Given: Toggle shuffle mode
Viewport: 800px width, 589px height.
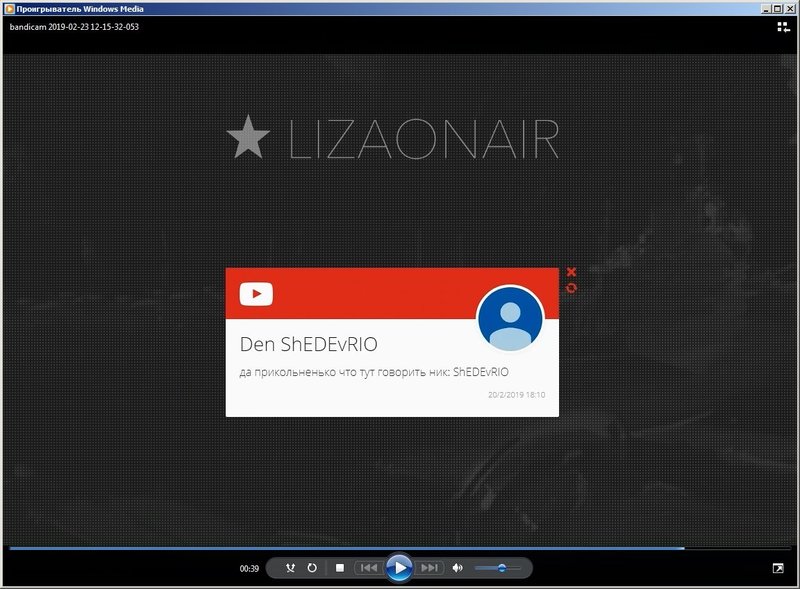Looking at the screenshot, I should point(290,568).
